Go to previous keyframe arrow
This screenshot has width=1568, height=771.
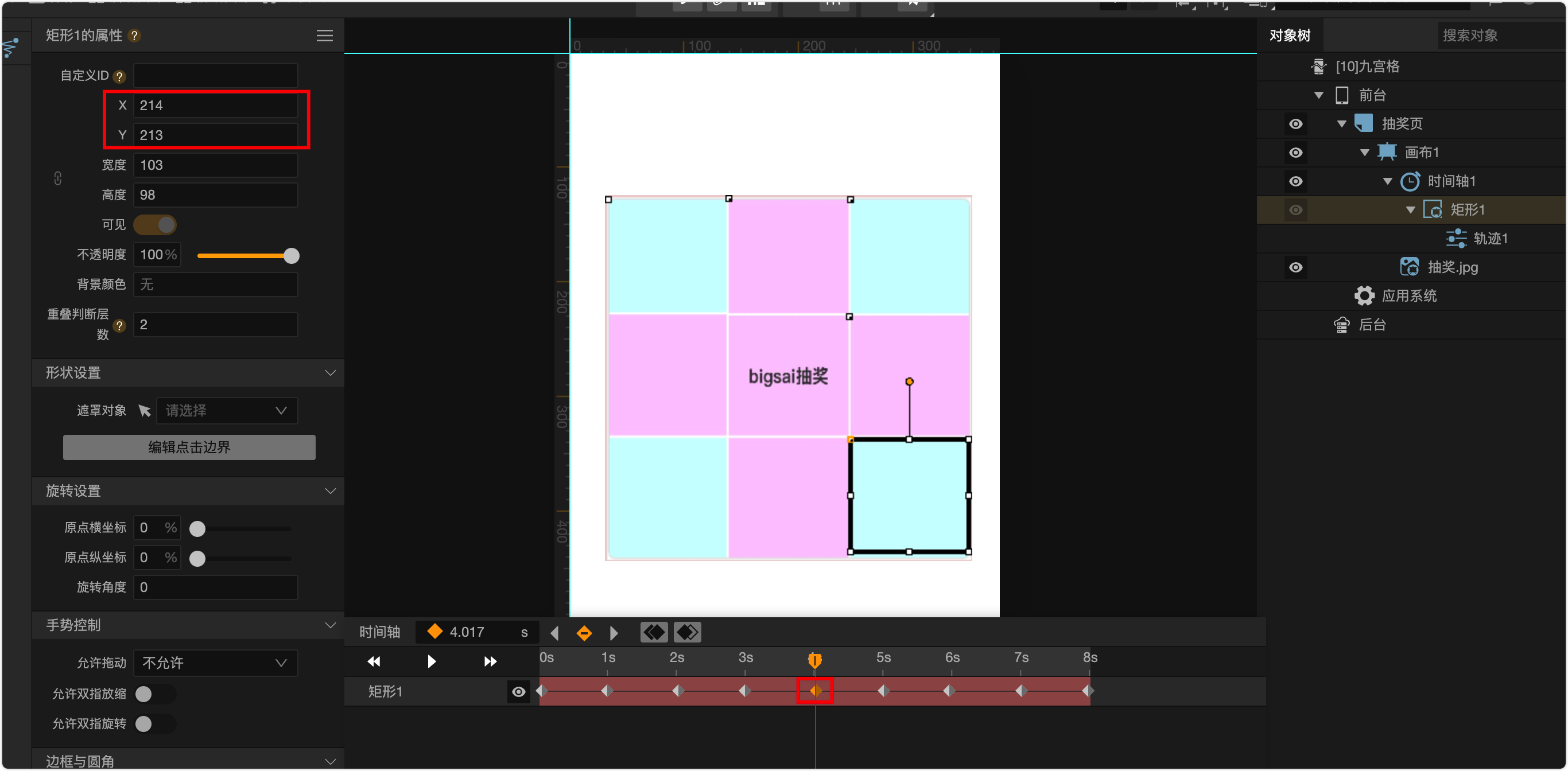click(x=554, y=633)
